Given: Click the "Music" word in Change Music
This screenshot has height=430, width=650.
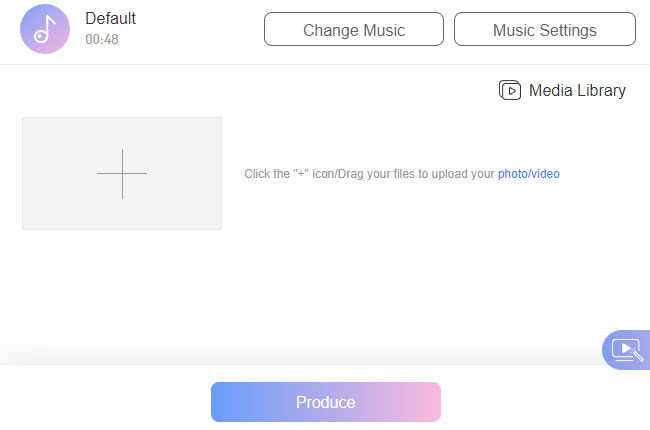Looking at the screenshot, I should pyautogui.click(x=381, y=30).
